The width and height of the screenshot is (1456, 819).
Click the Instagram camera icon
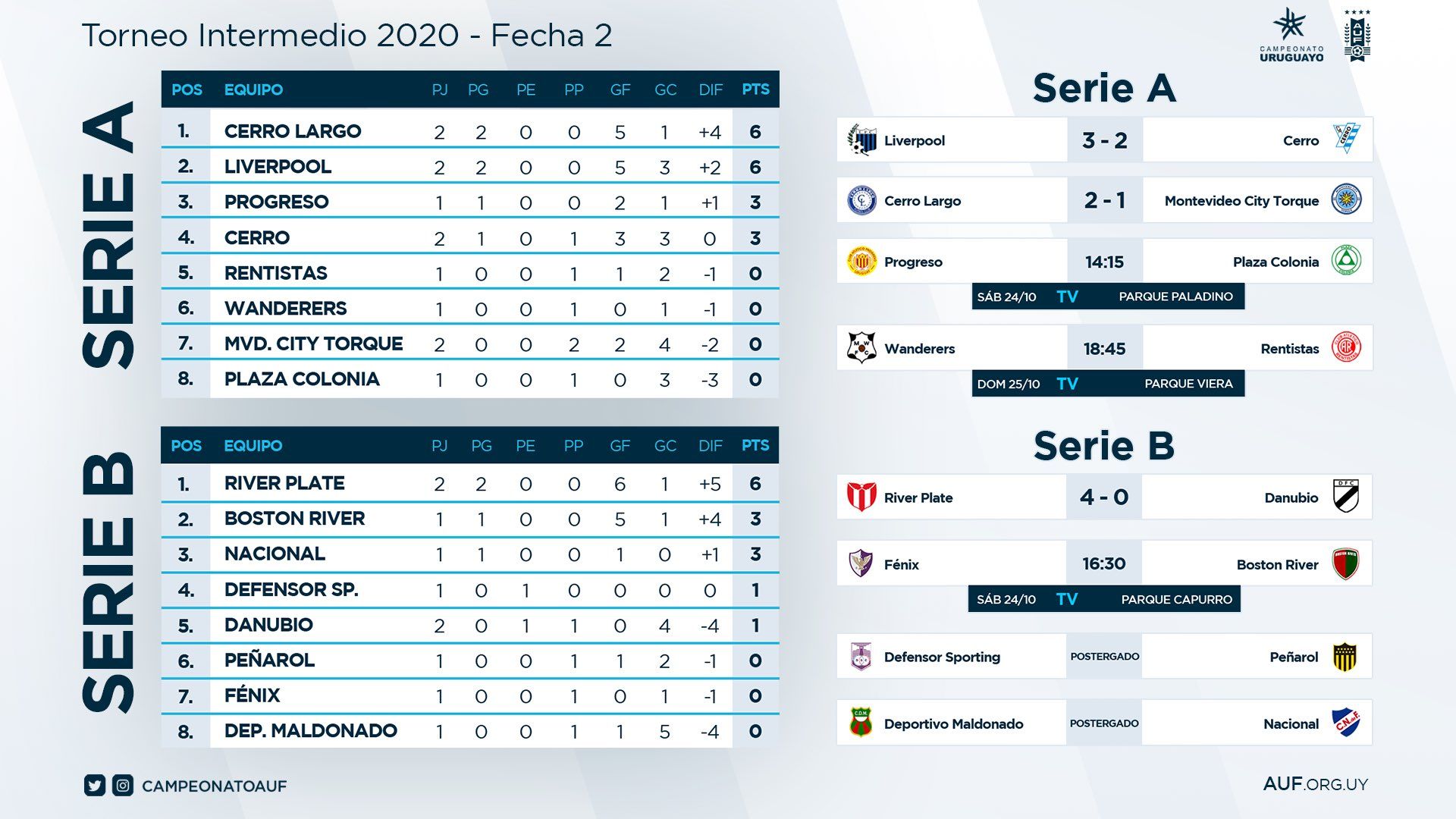pyautogui.click(x=123, y=786)
